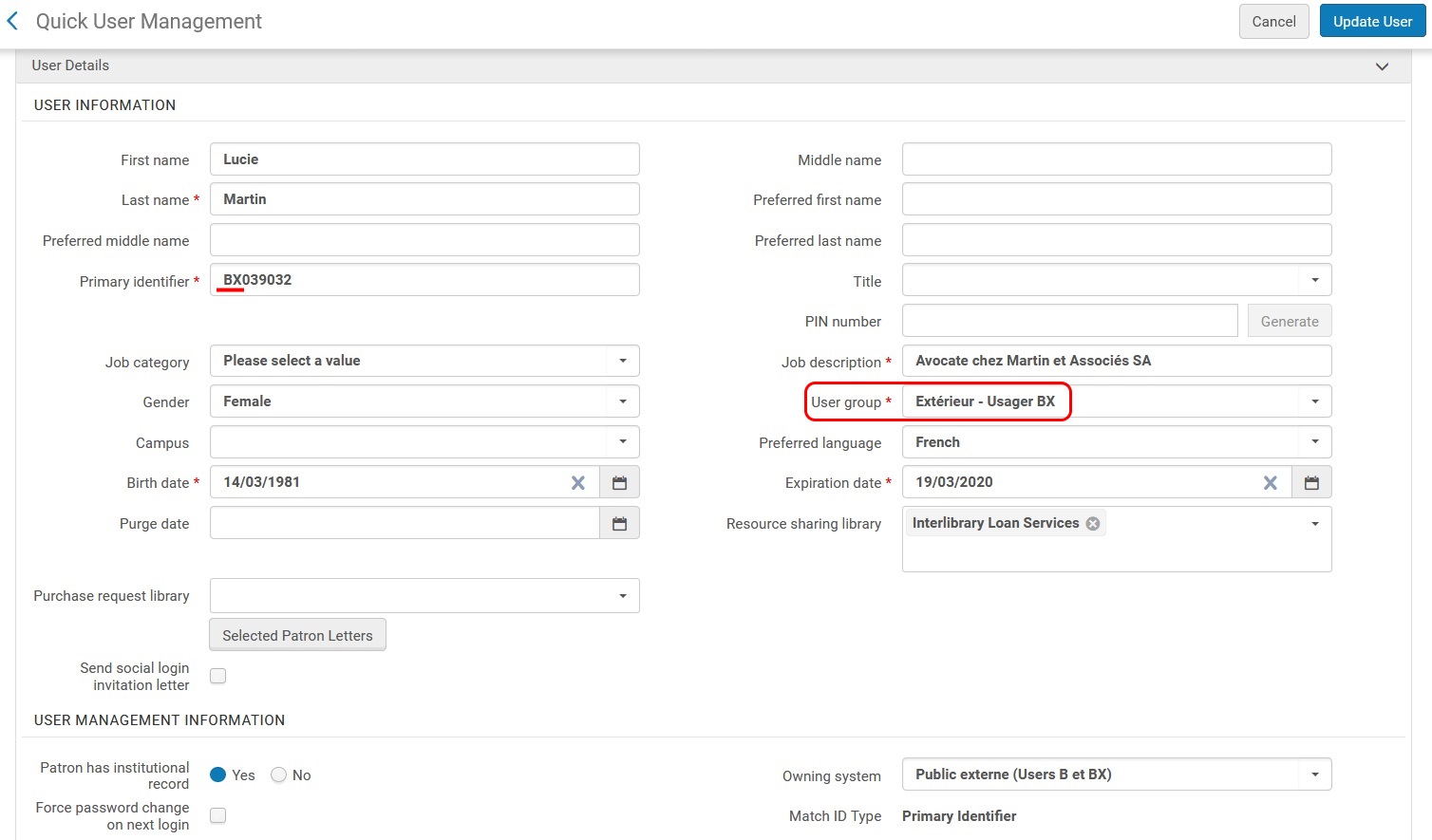
Task: Click Match ID Type value Primary Identifier
Action: tap(959, 816)
